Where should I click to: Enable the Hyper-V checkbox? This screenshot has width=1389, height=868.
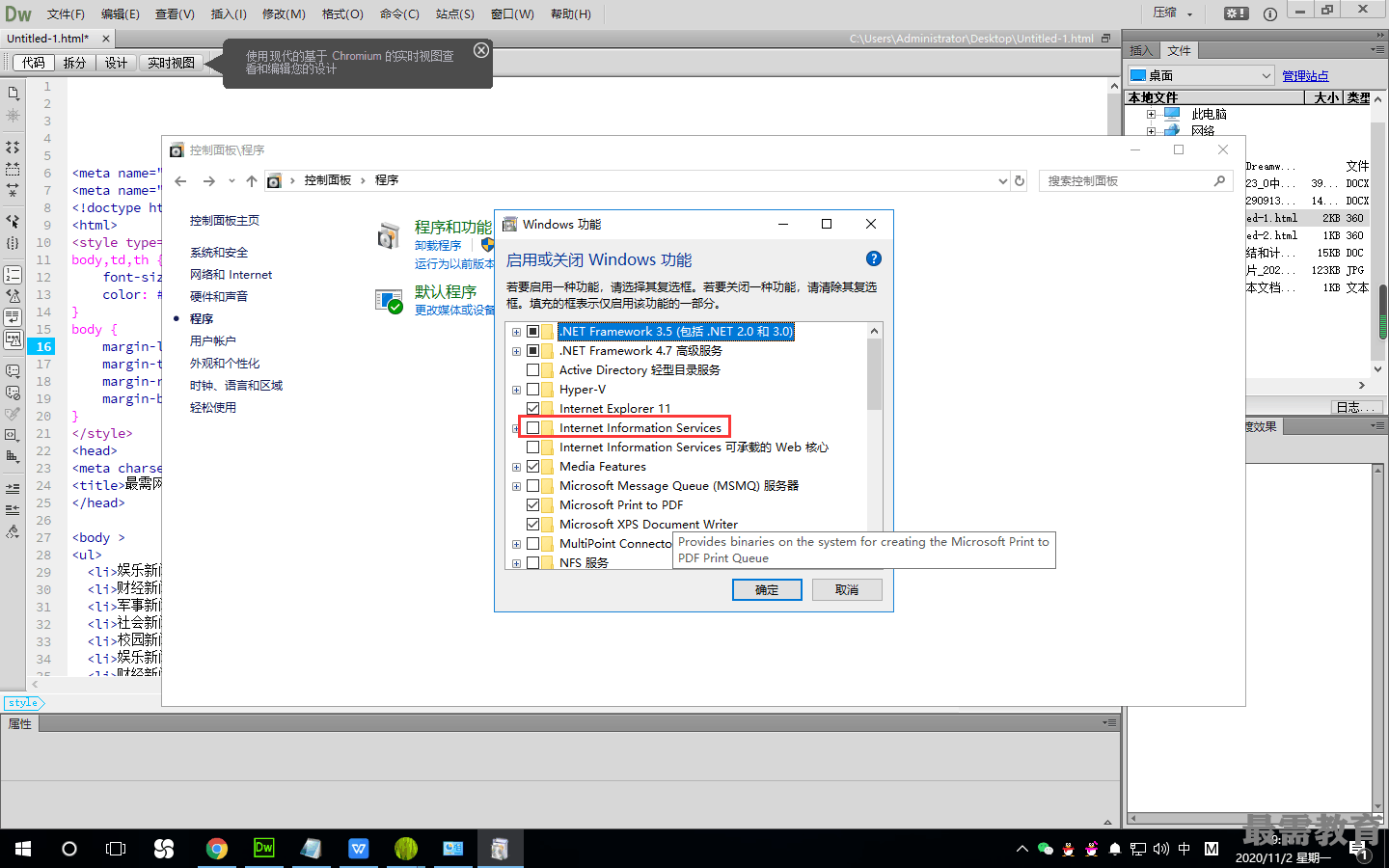pyautogui.click(x=532, y=390)
